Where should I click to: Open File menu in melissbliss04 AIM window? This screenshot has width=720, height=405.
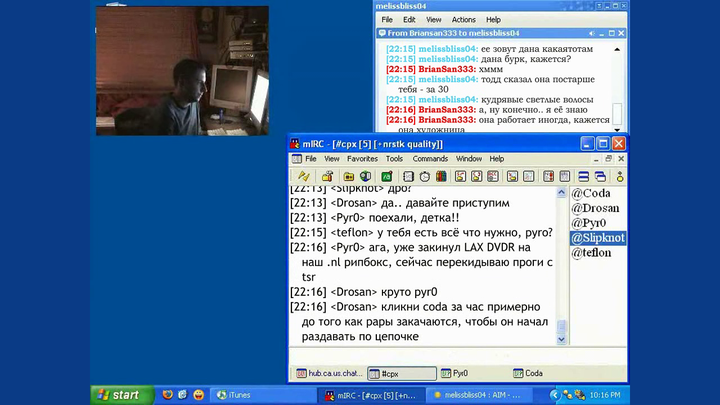tap(387, 20)
